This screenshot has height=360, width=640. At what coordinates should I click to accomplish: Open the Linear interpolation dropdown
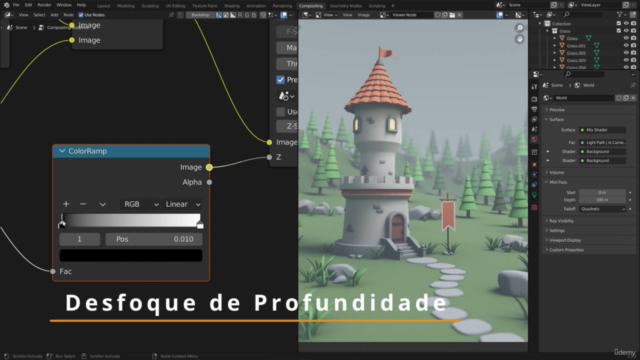pos(182,204)
